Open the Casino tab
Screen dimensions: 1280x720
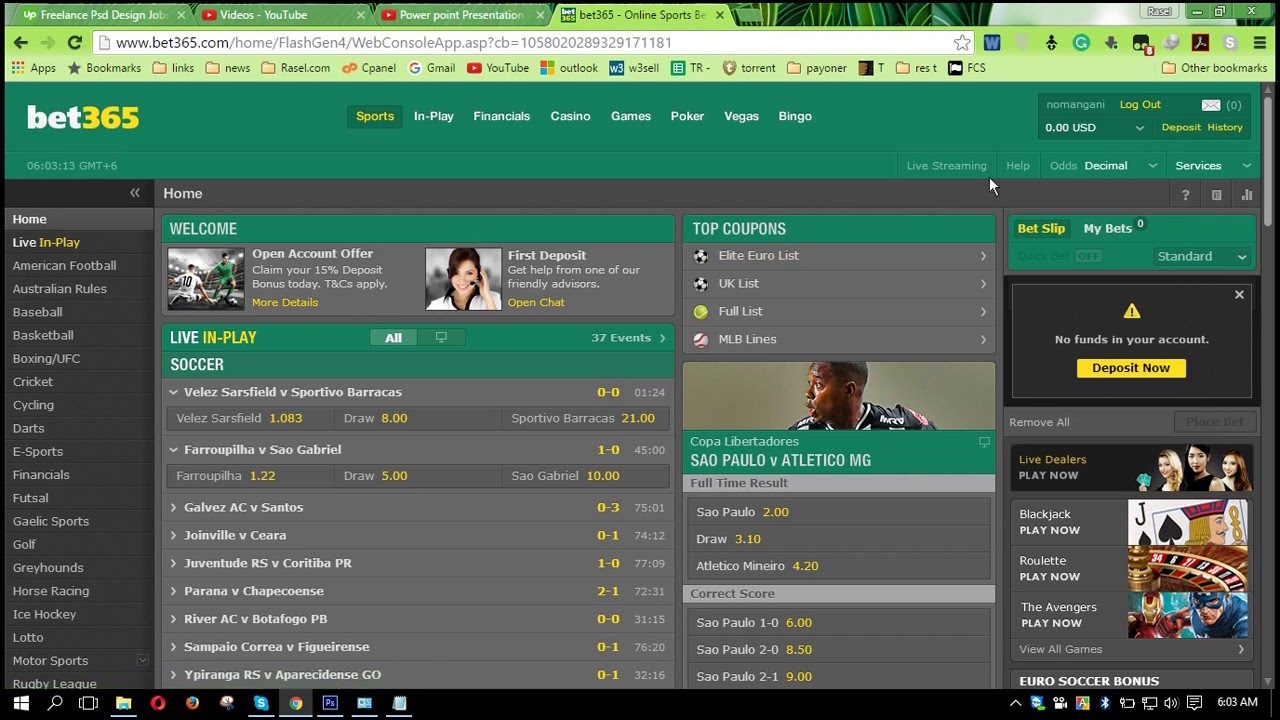tap(570, 116)
